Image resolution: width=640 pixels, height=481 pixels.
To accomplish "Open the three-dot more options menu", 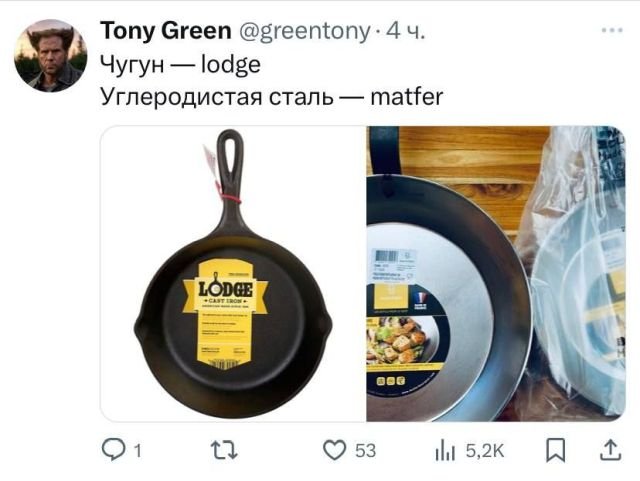I will (x=612, y=30).
